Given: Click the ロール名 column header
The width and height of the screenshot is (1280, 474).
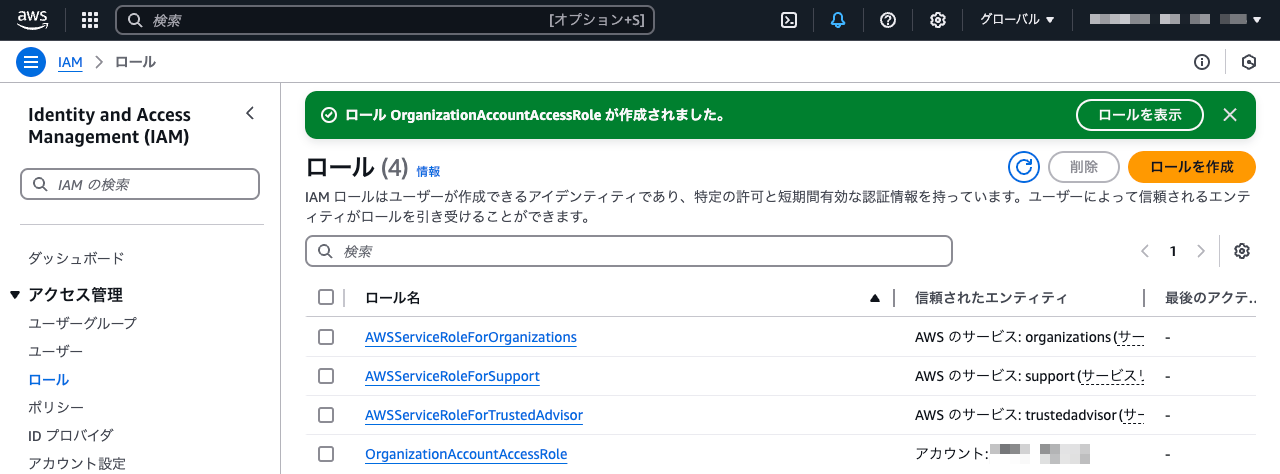Looking at the screenshot, I should pos(393,298).
